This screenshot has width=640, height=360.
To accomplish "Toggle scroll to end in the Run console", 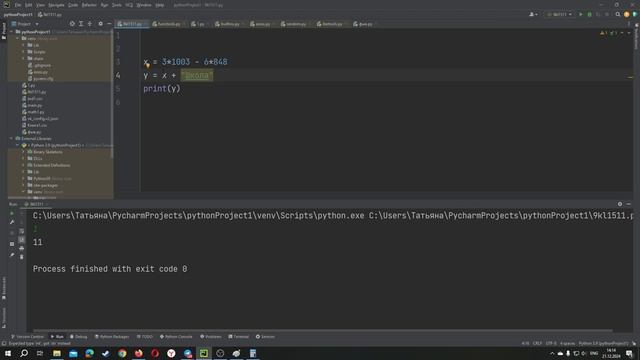I will click(22, 240).
